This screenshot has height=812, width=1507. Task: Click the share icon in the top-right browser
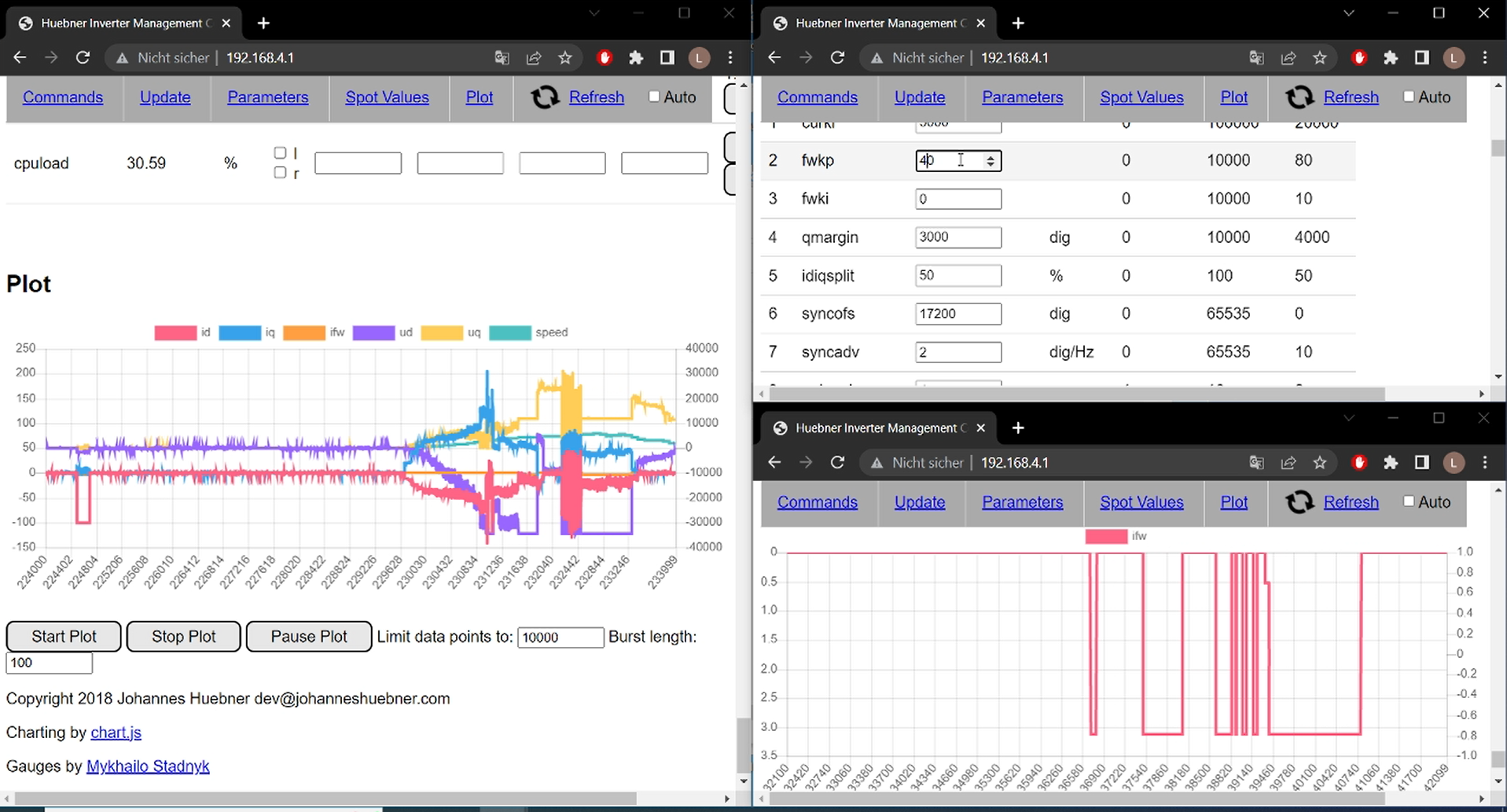click(1288, 57)
